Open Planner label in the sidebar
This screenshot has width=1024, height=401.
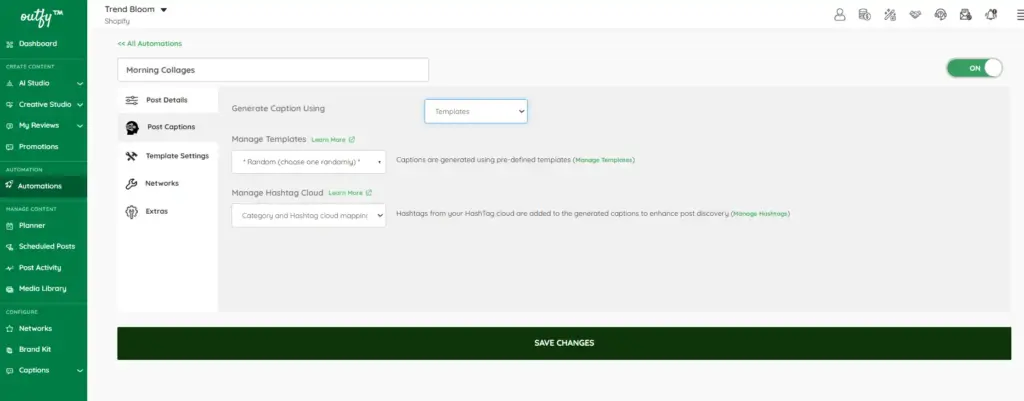(32, 226)
